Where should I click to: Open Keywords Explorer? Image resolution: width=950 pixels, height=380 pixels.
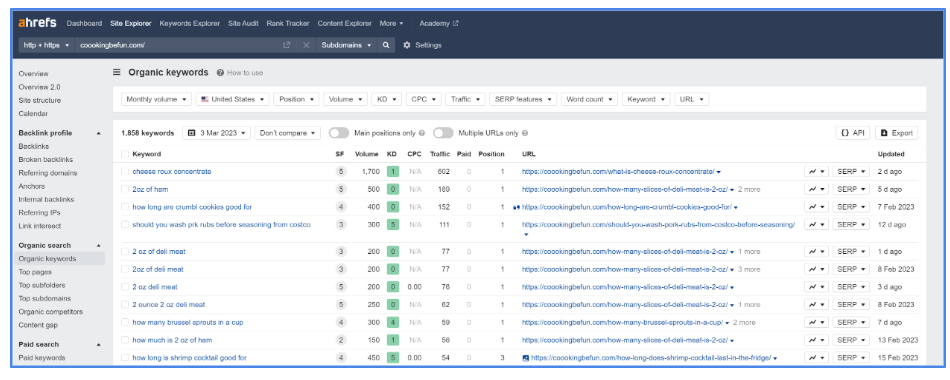[x=190, y=23]
